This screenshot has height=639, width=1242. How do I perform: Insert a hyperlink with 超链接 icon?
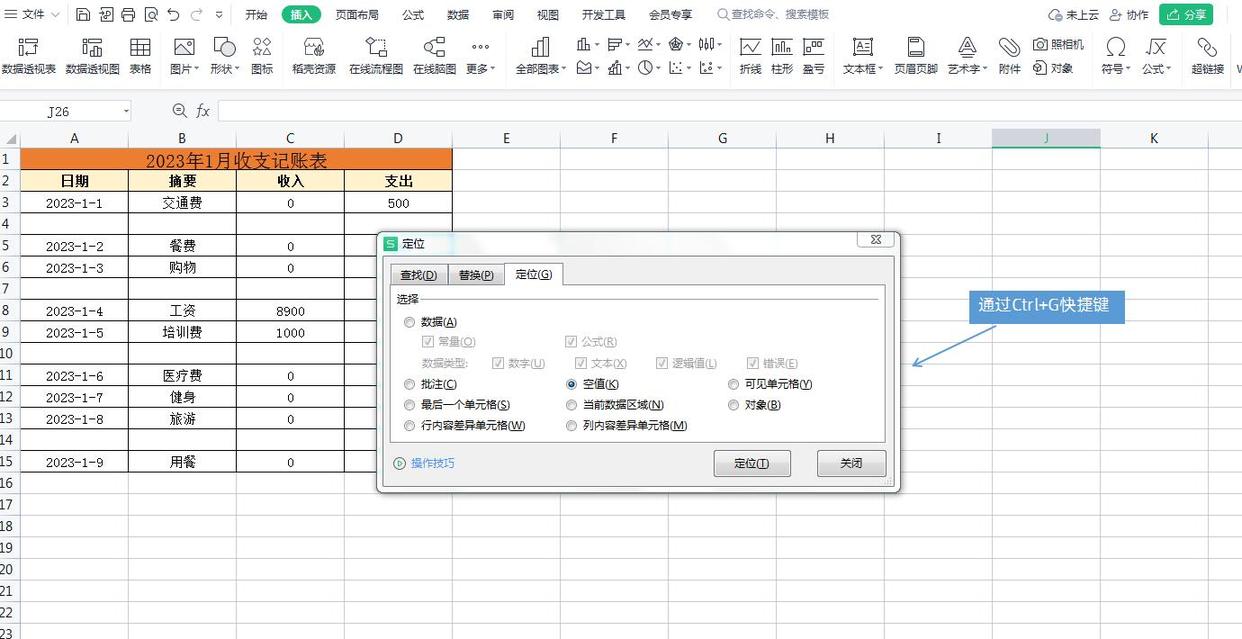(1208, 56)
